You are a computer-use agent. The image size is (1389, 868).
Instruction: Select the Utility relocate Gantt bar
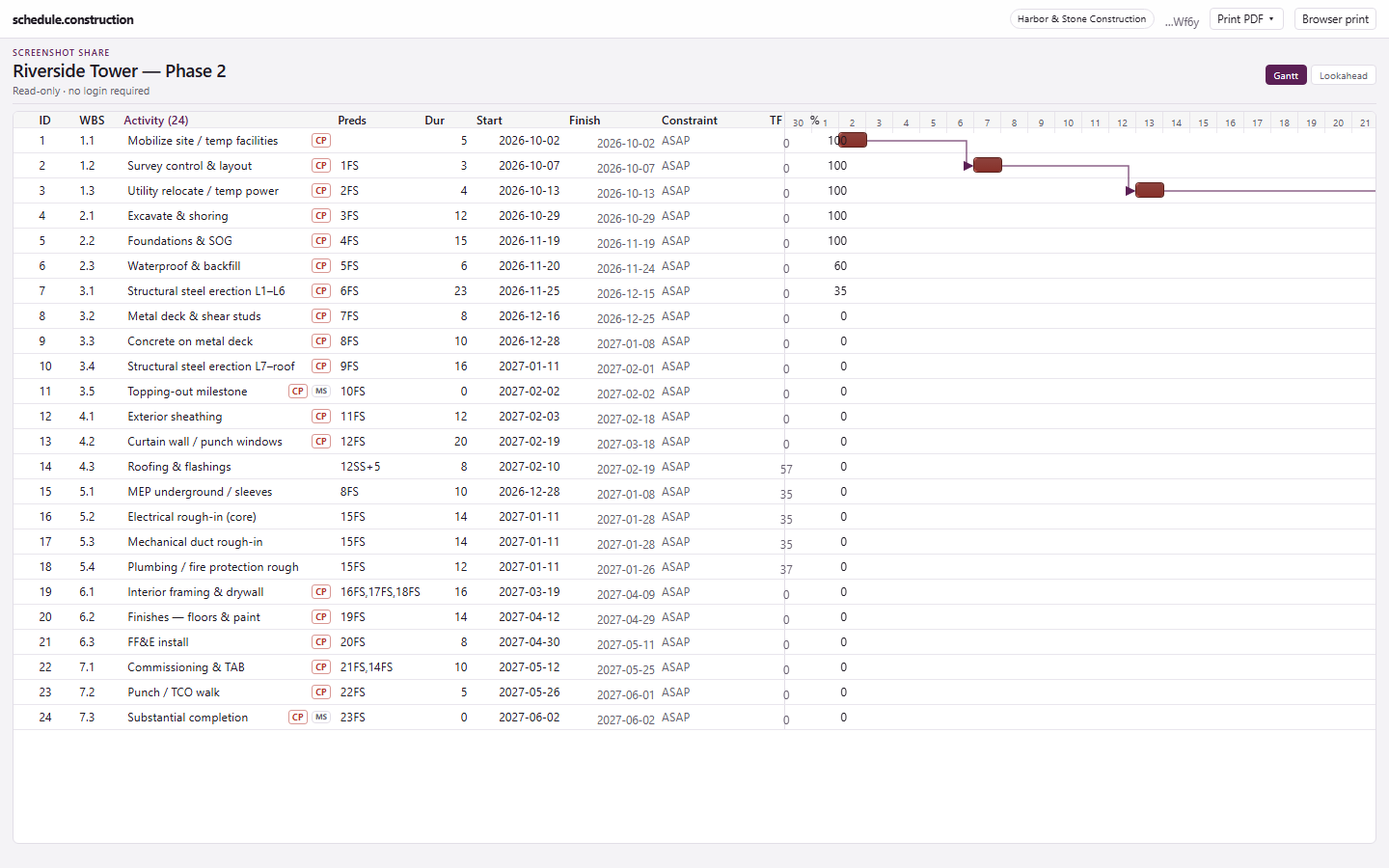point(1150,190)
